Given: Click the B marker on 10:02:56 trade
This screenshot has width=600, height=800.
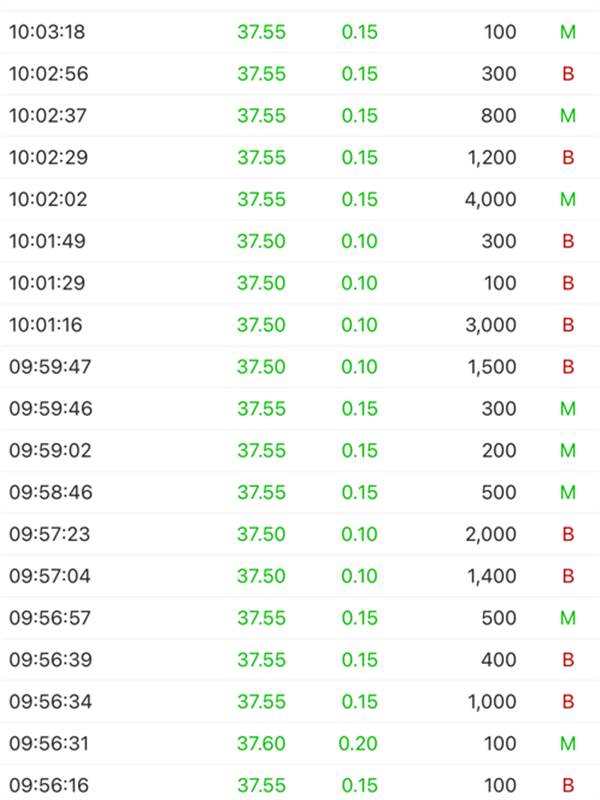Looking at the screenshot, I should tap(568, 74).
